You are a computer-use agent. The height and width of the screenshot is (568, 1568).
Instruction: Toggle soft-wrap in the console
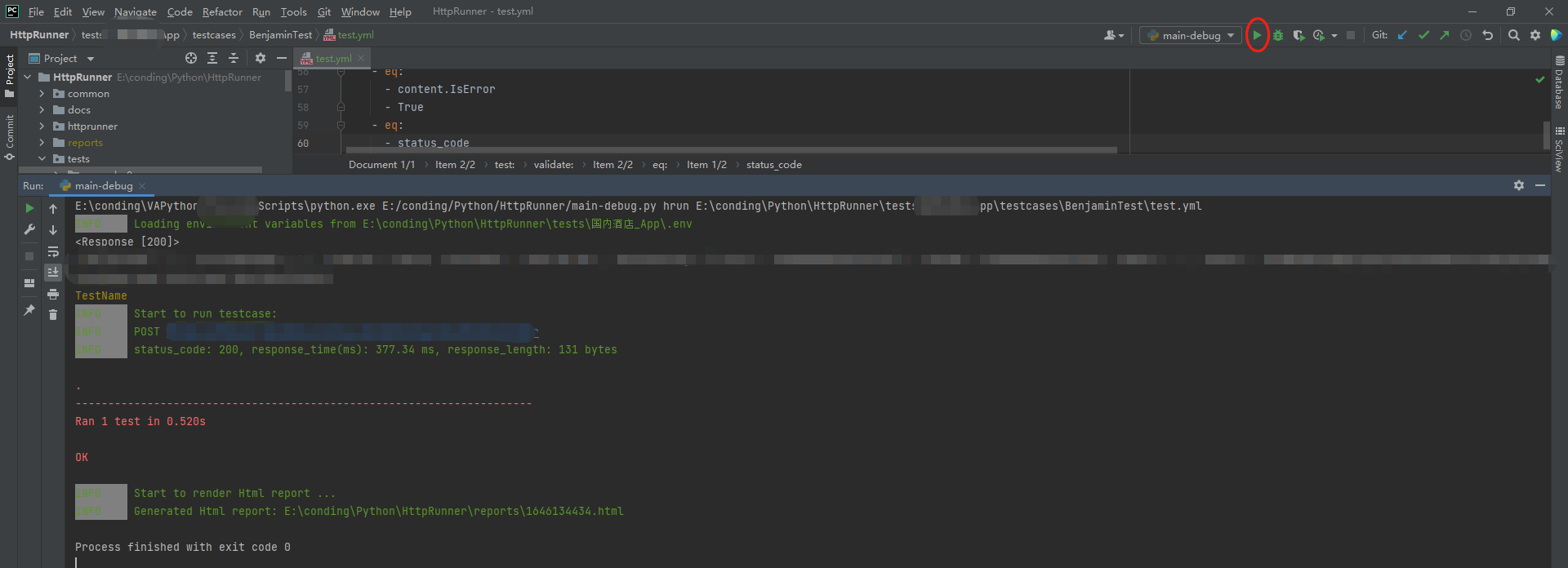[53, 251]
